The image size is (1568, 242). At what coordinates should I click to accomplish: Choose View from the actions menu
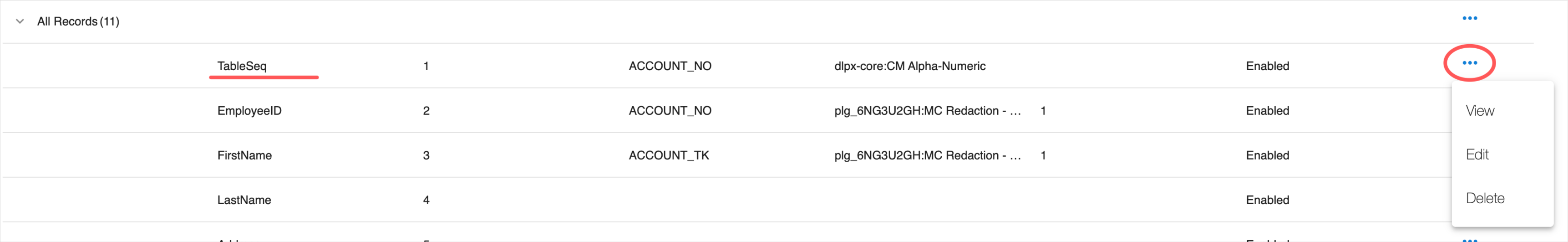click(x=1479, y=111)
